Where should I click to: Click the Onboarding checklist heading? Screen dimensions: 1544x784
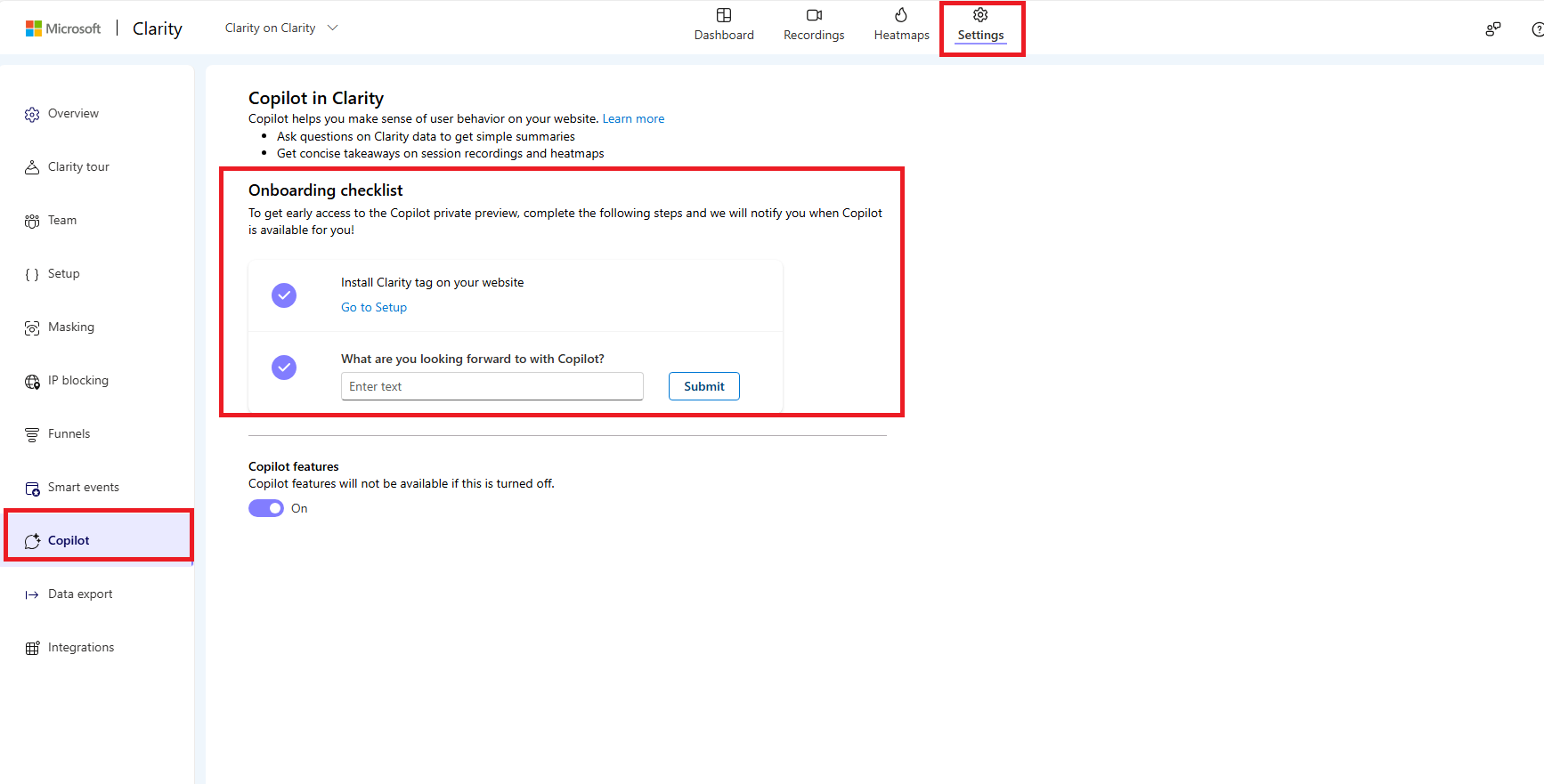[x=326, y=190]
